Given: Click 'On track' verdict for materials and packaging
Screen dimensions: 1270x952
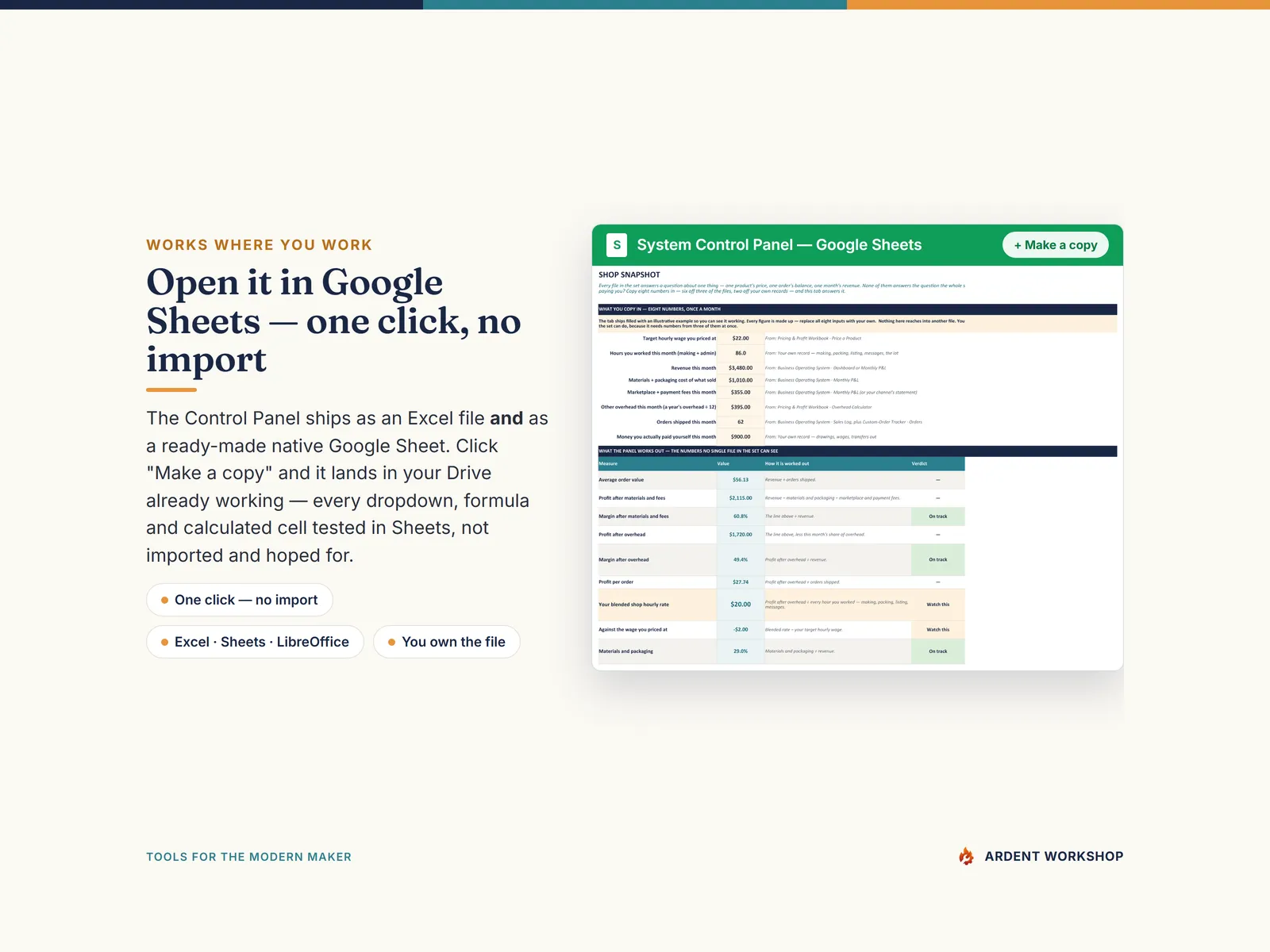Looking at the screenshot, I should click(x=938, y=651).
